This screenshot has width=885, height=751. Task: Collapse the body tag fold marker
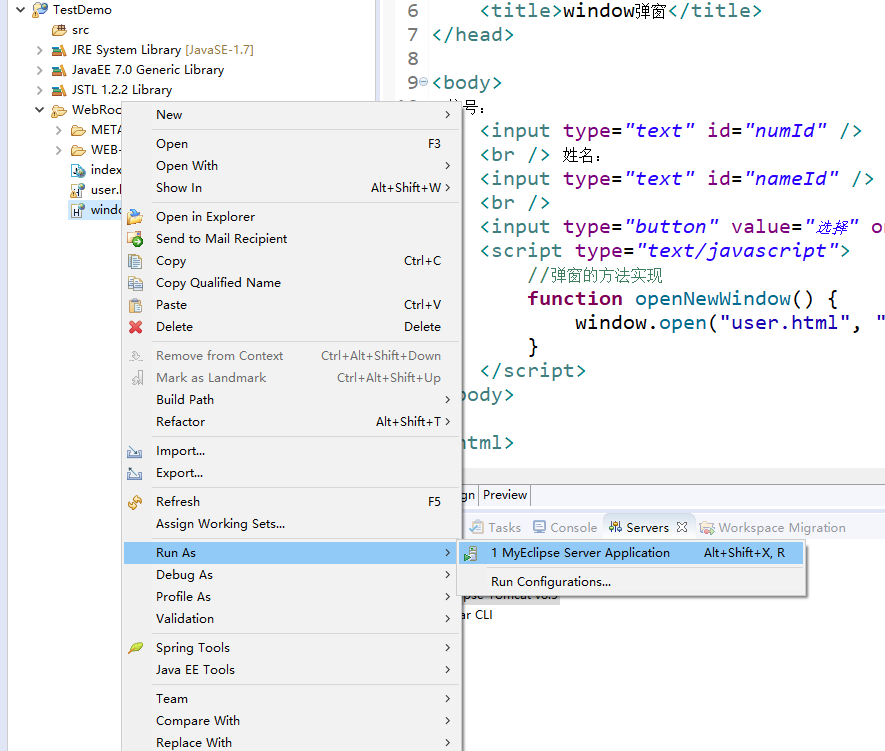pyautogui.click(x=423, y=81)
